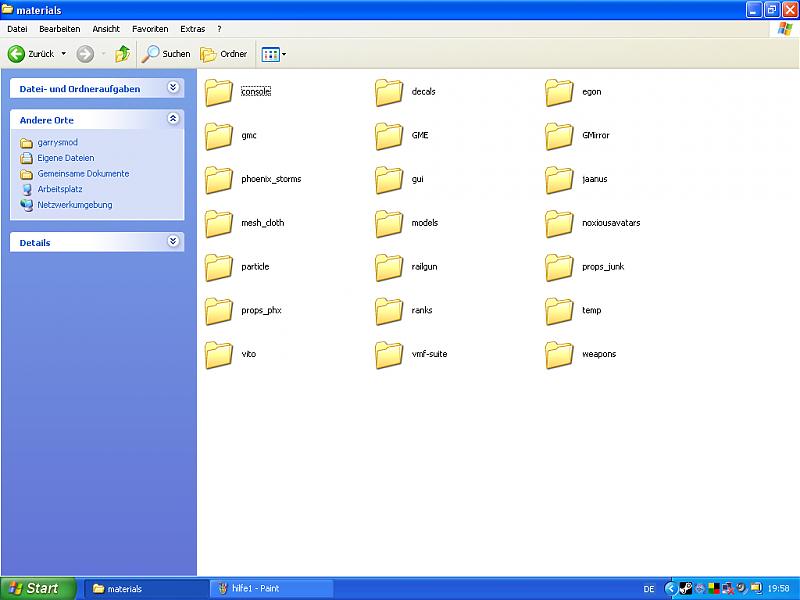Click the Windows Start button
The height and width of the screenshot is (600, 800).
(x=35, y=588)
